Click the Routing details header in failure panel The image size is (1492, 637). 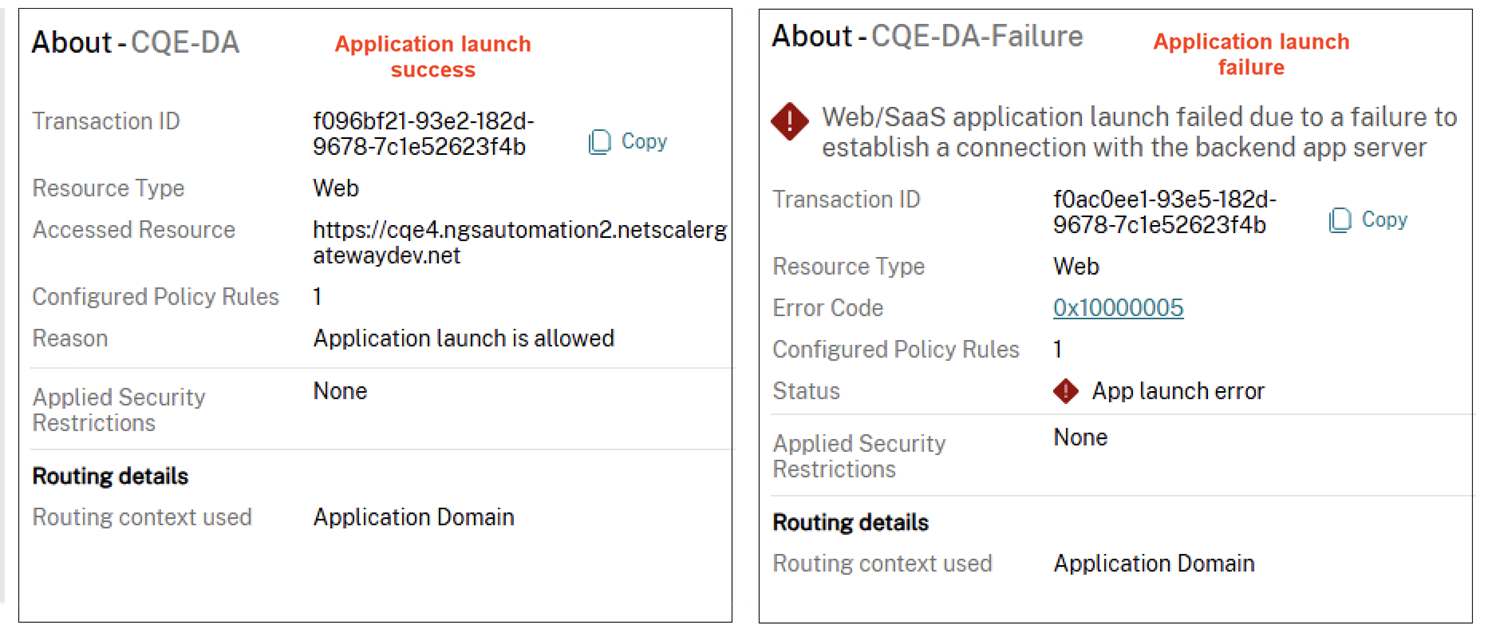[x=849, y=522]
